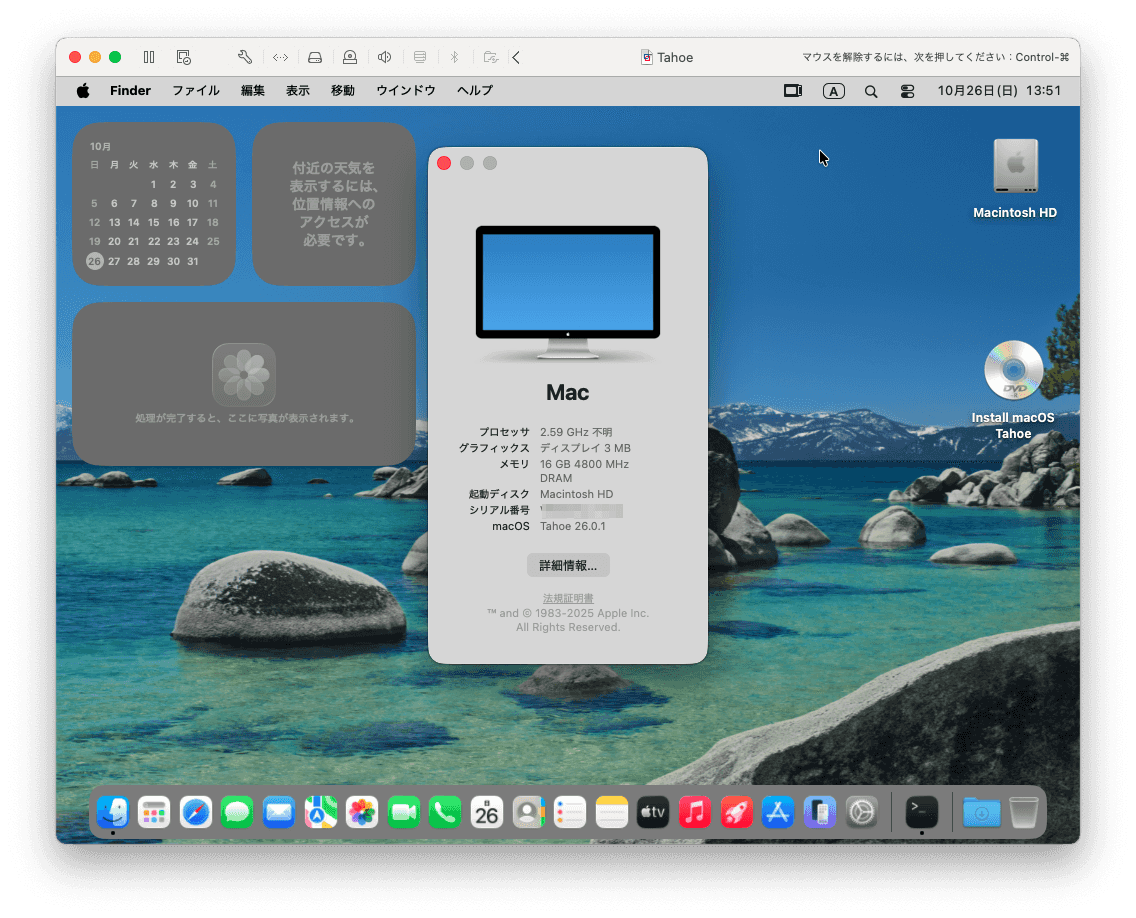Click the drive icon in the VM toolbar
1136x918 pixels.
(315, 57)
